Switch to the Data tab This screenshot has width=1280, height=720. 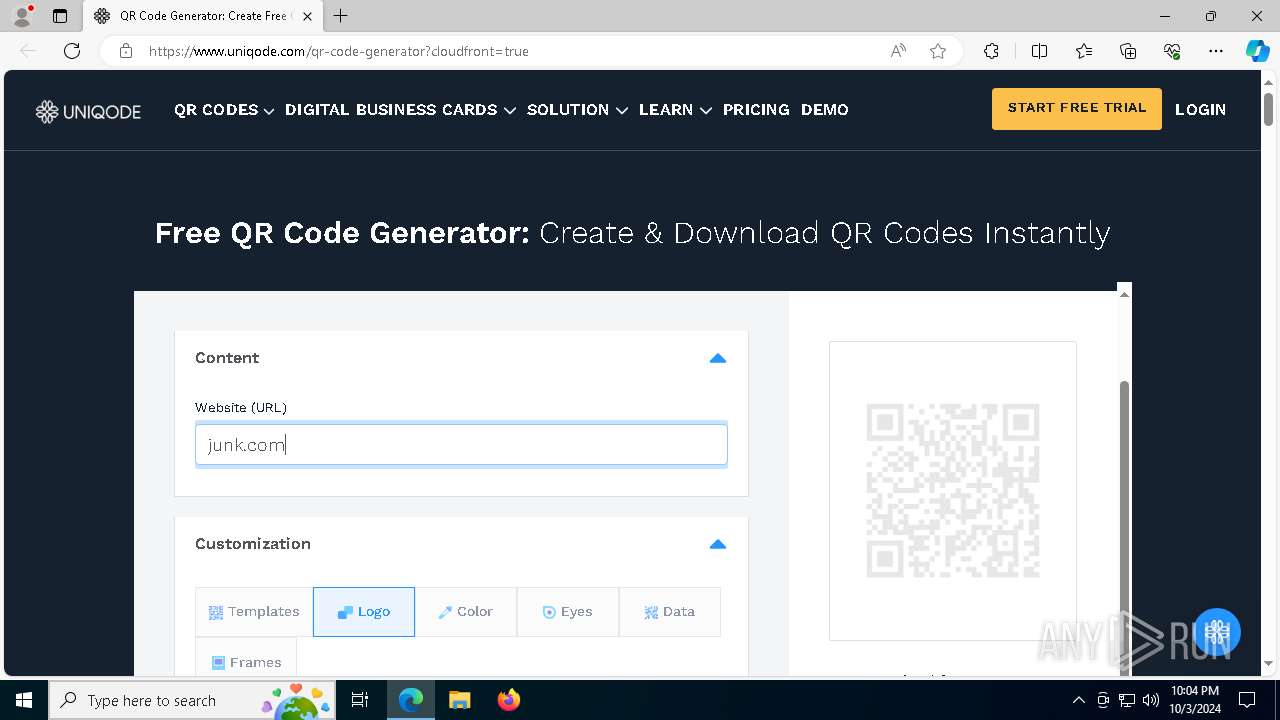pyautogui.click(x=670, y=612)
